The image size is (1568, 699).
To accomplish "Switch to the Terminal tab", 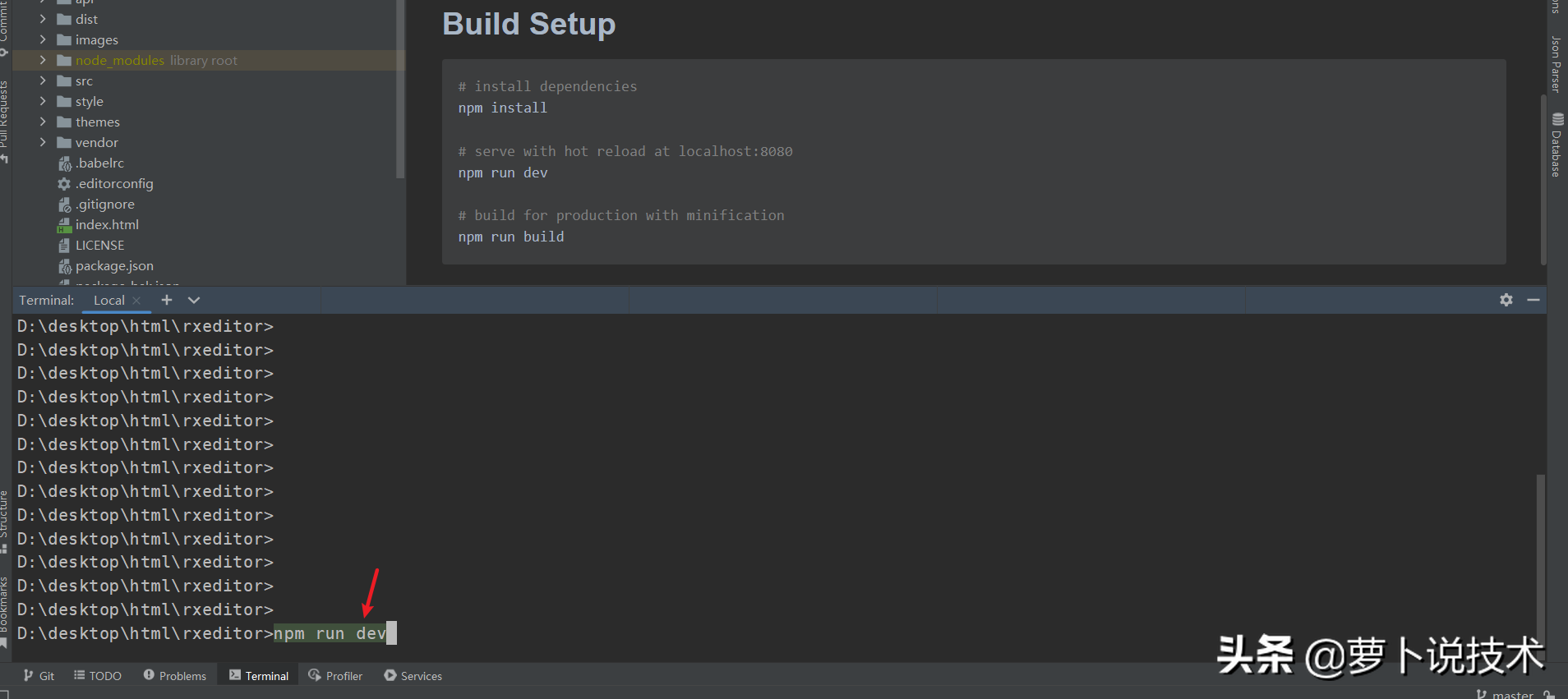I will click(259, 675).
